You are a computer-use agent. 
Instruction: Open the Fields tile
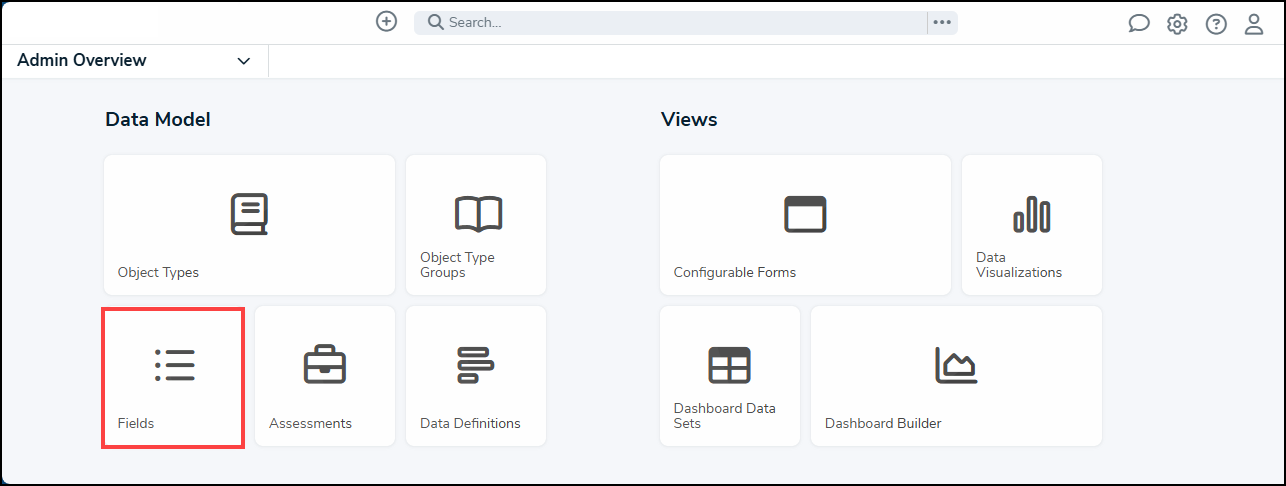174,377
